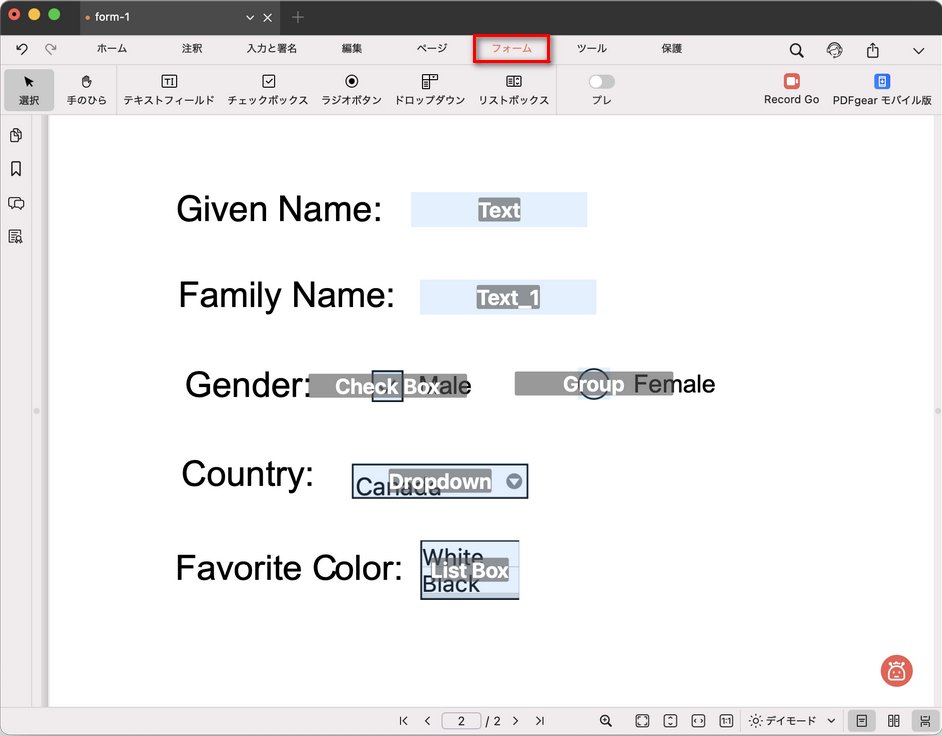Launch Record Go from the toolbar
The image size is (942, 736).
(791, 89)
